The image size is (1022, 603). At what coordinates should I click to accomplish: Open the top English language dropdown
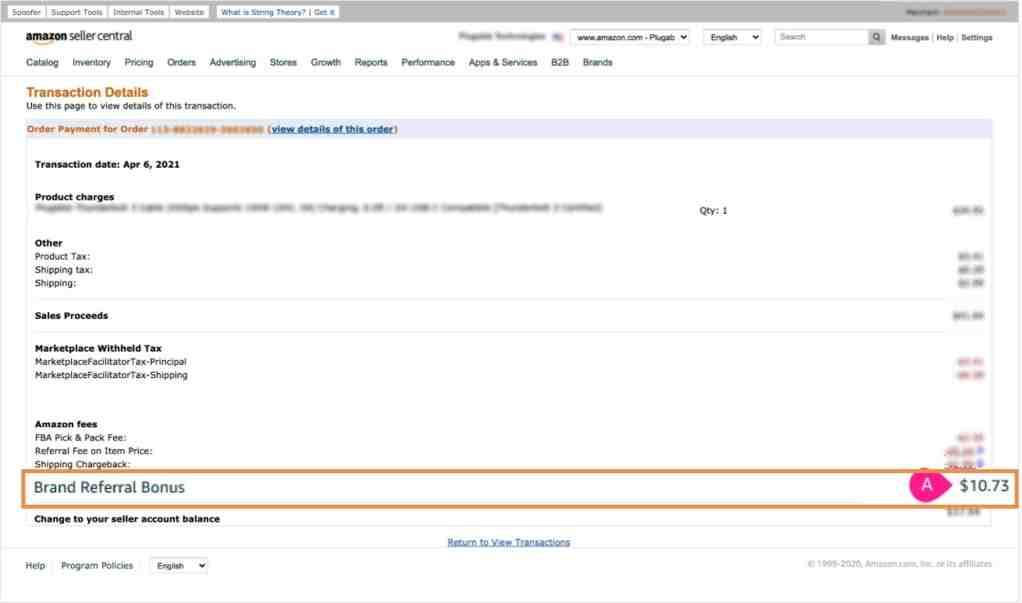pyautogui.click(x=733, y=37)
